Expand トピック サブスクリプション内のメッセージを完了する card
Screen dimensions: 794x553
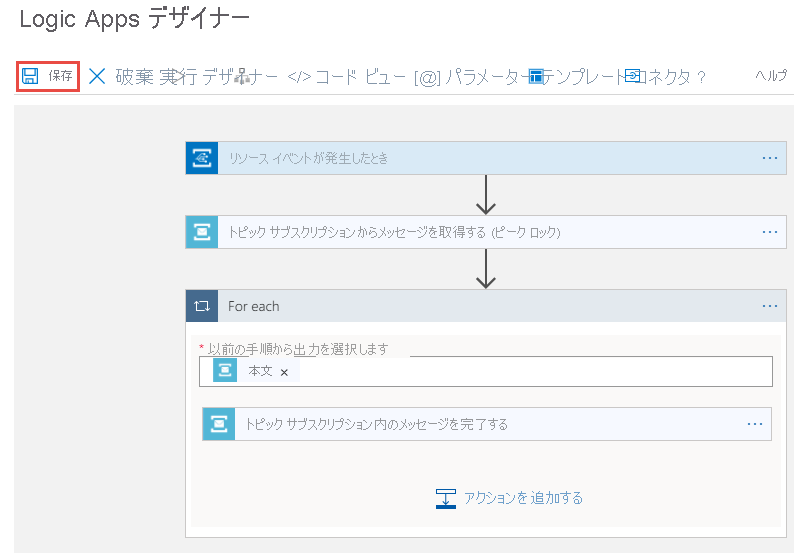[x=487, y=424]
